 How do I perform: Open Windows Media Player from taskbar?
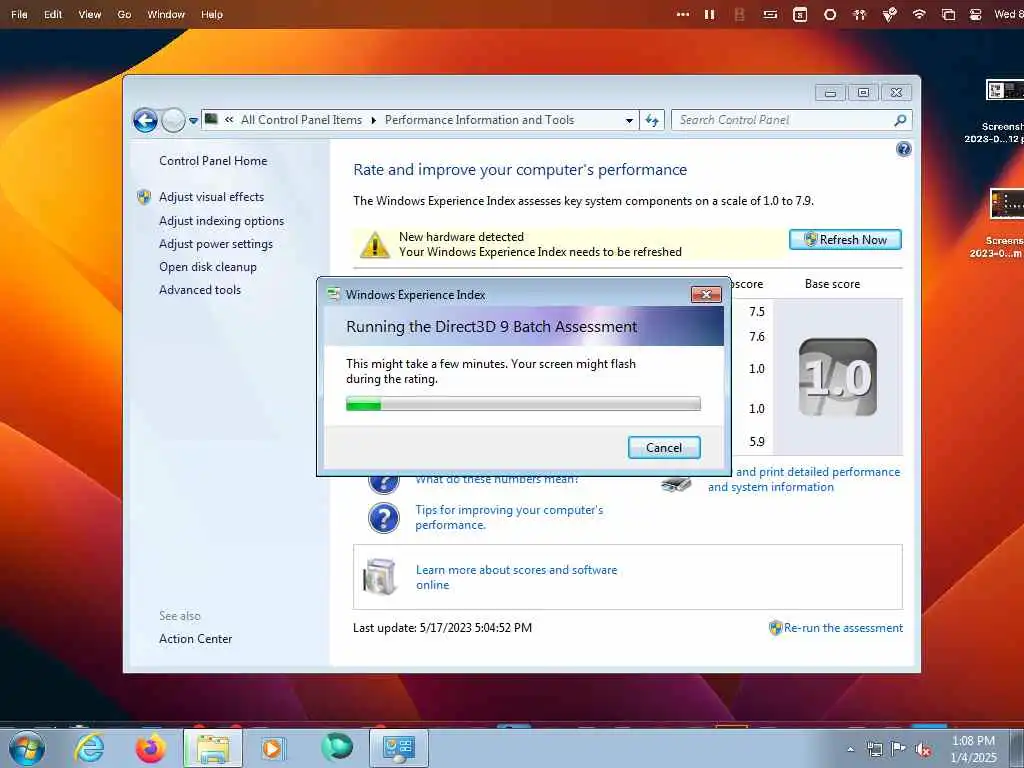(272, 748)
